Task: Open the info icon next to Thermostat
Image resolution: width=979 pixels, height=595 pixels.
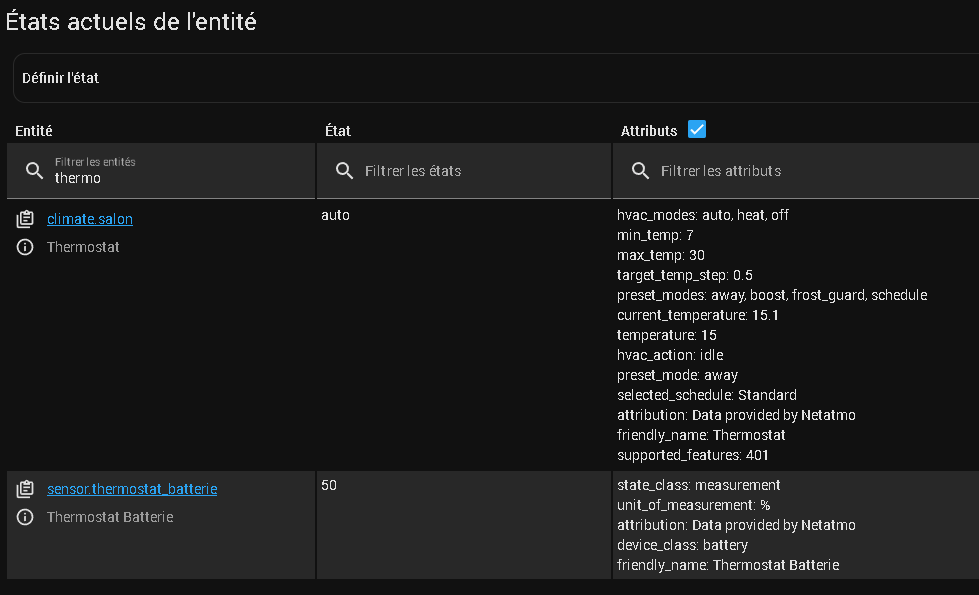Action: [x=26, y=247]
